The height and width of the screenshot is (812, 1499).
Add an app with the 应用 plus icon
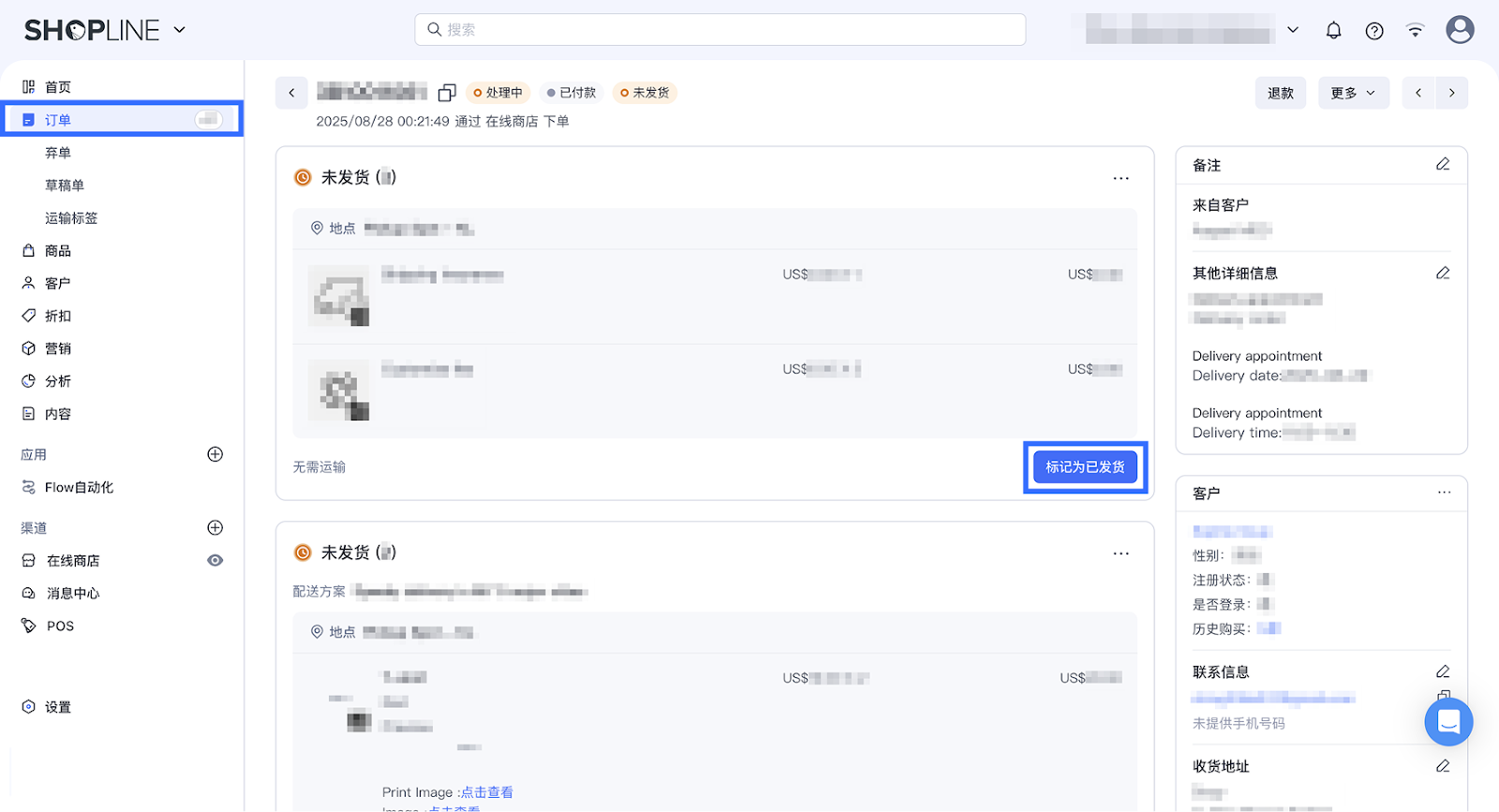(x=215, y=454)
